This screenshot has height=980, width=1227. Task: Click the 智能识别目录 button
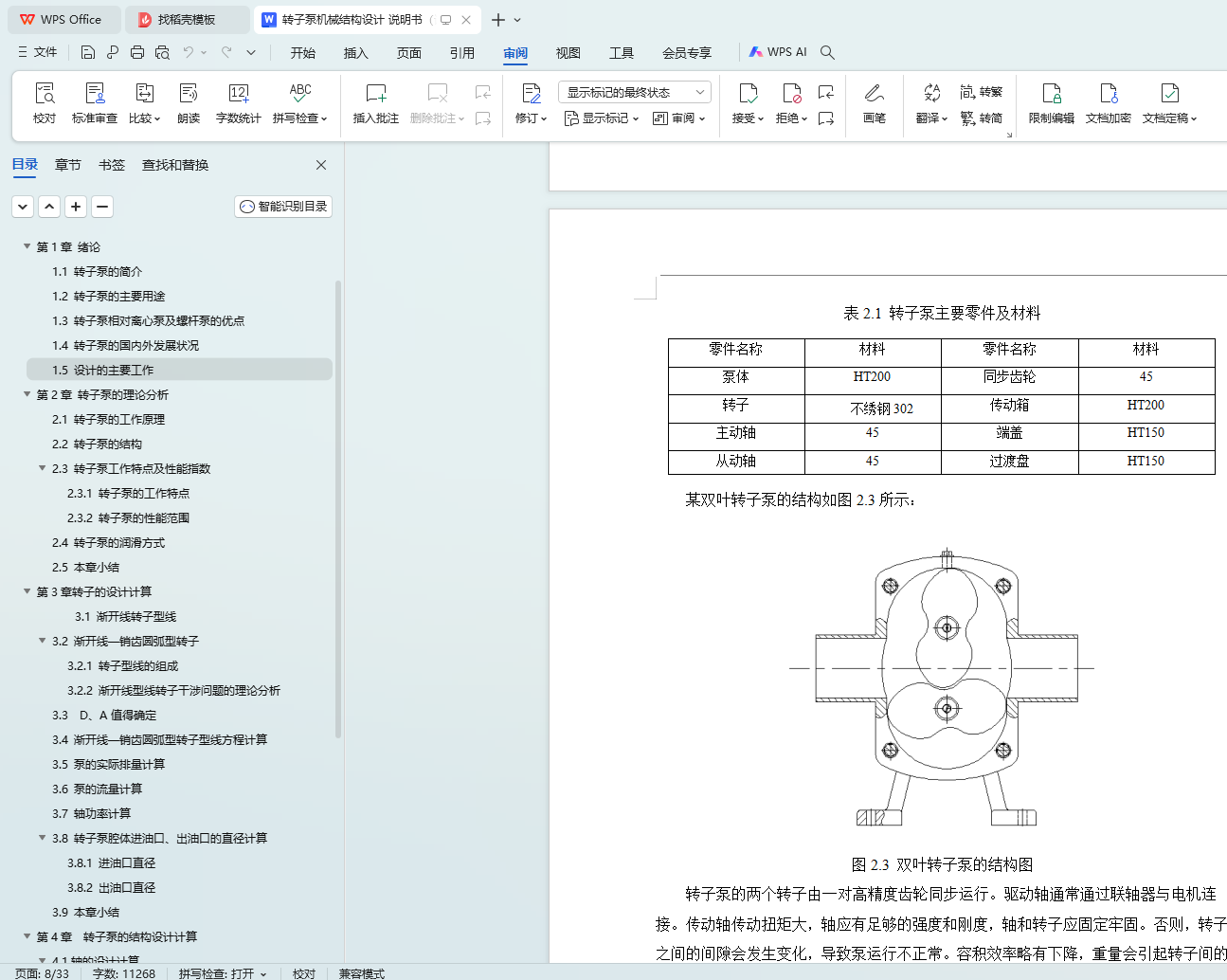[283, 207]
